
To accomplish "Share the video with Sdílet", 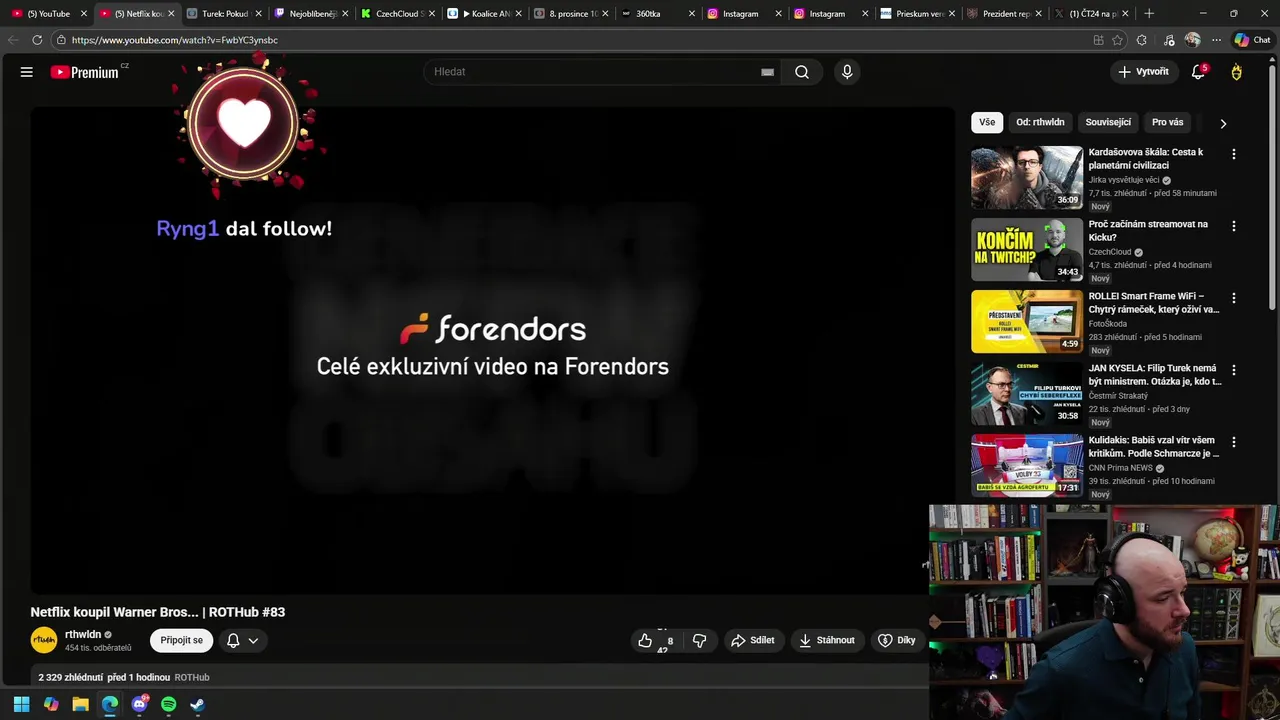I will [x=752, y=640].
